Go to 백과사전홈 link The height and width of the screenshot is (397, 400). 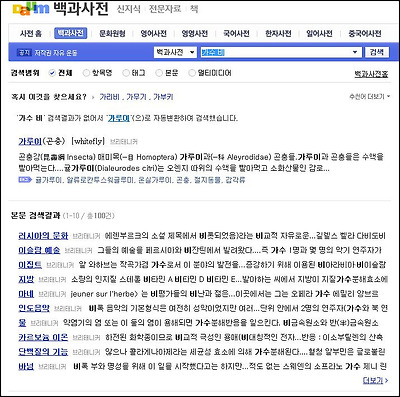371,74
